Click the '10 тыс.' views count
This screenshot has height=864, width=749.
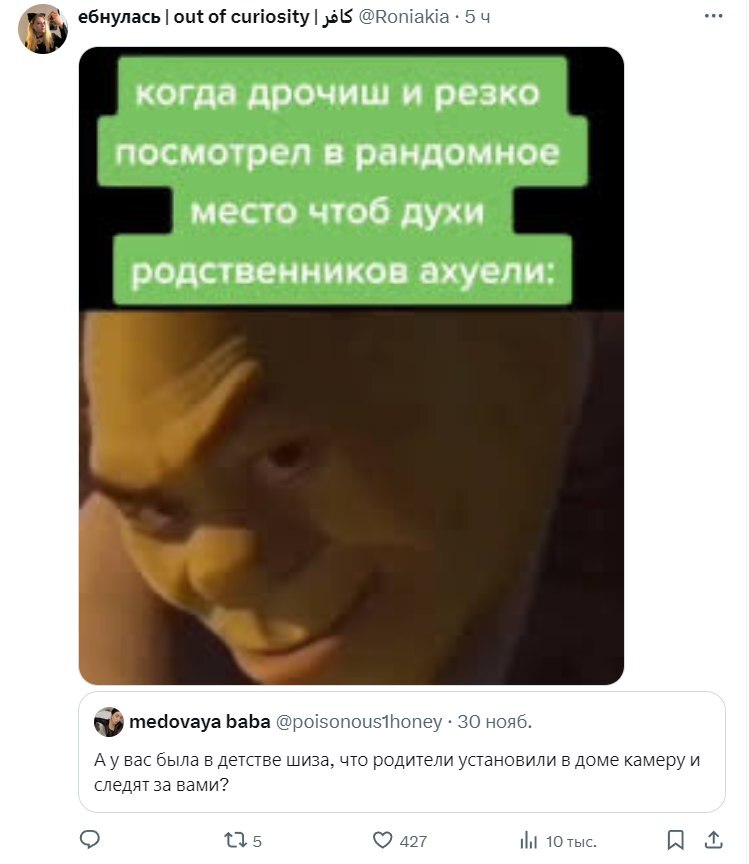click(571, 841)
